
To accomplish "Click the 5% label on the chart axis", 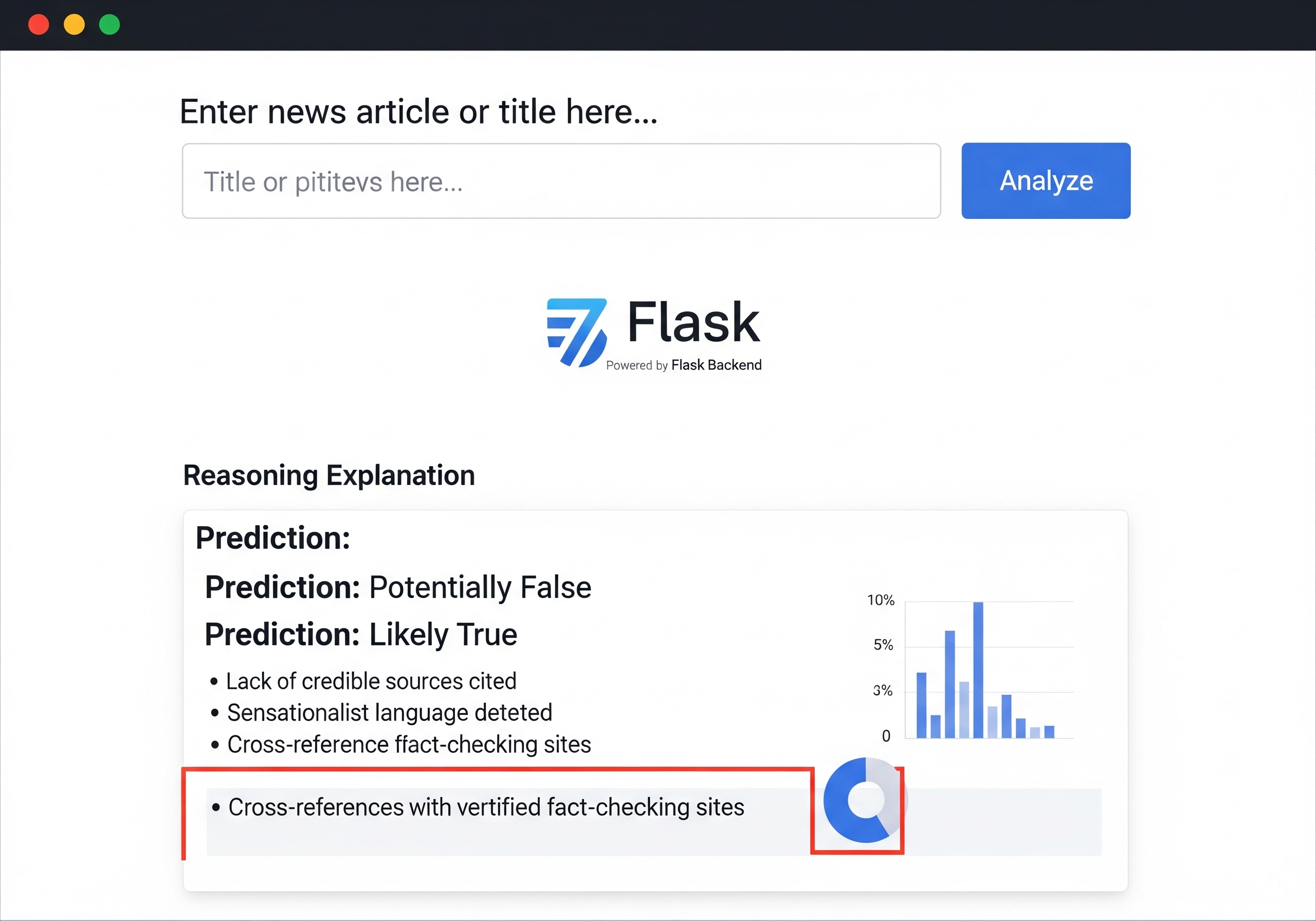I will tap(883, 645).
